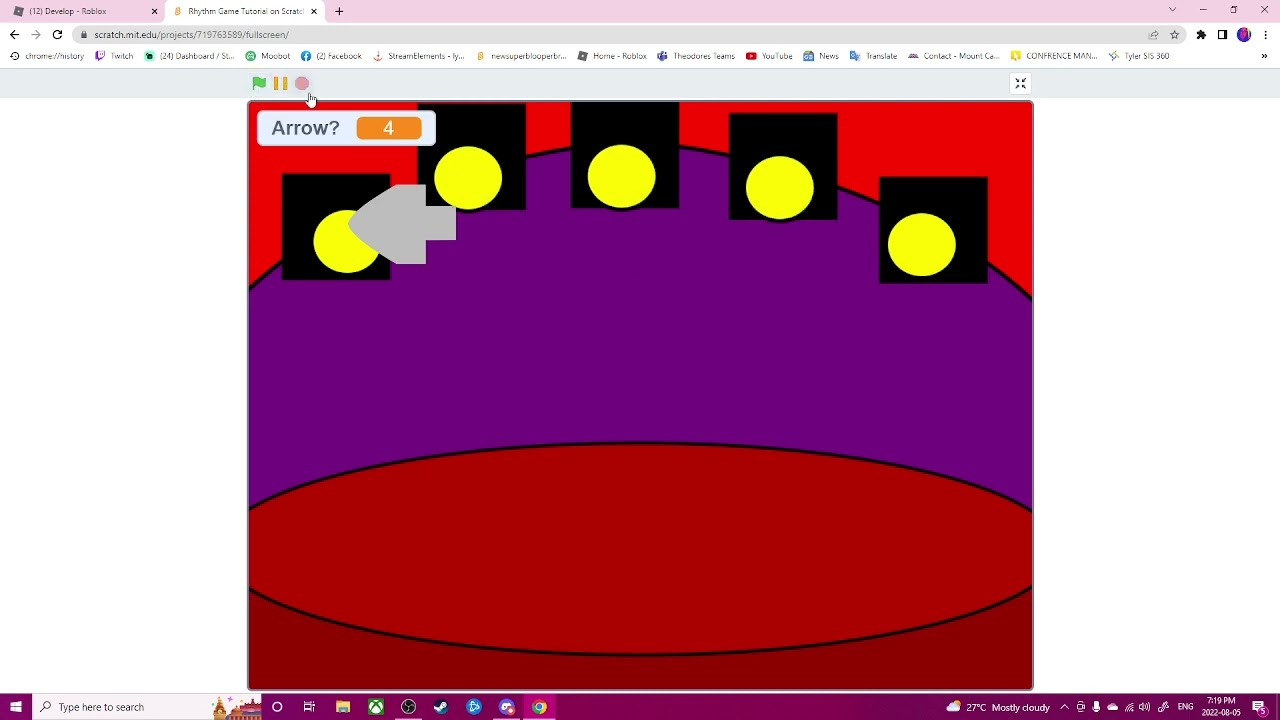Exit fullscreen stage mode

click(1021, 84)
